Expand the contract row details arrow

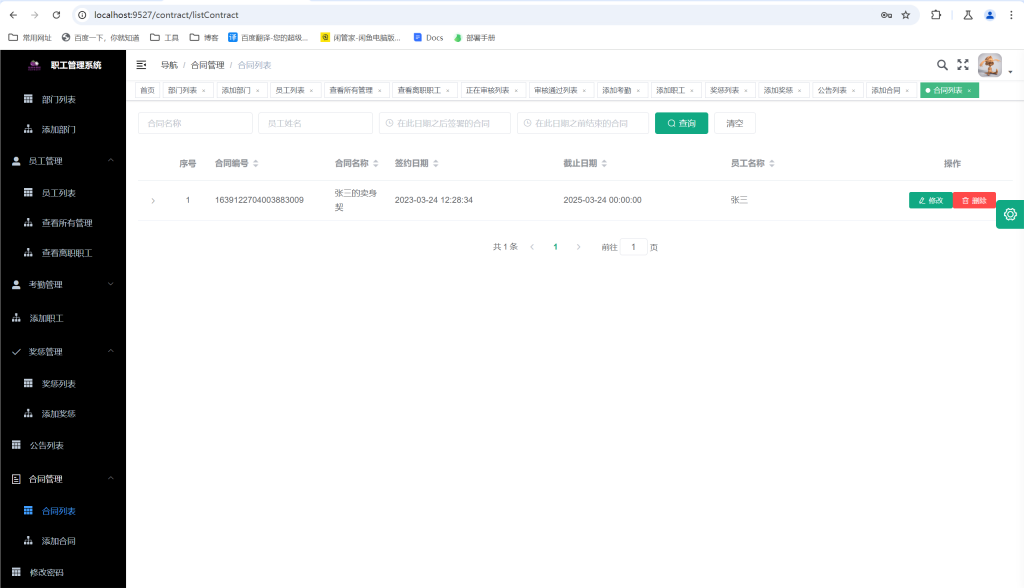153,201
